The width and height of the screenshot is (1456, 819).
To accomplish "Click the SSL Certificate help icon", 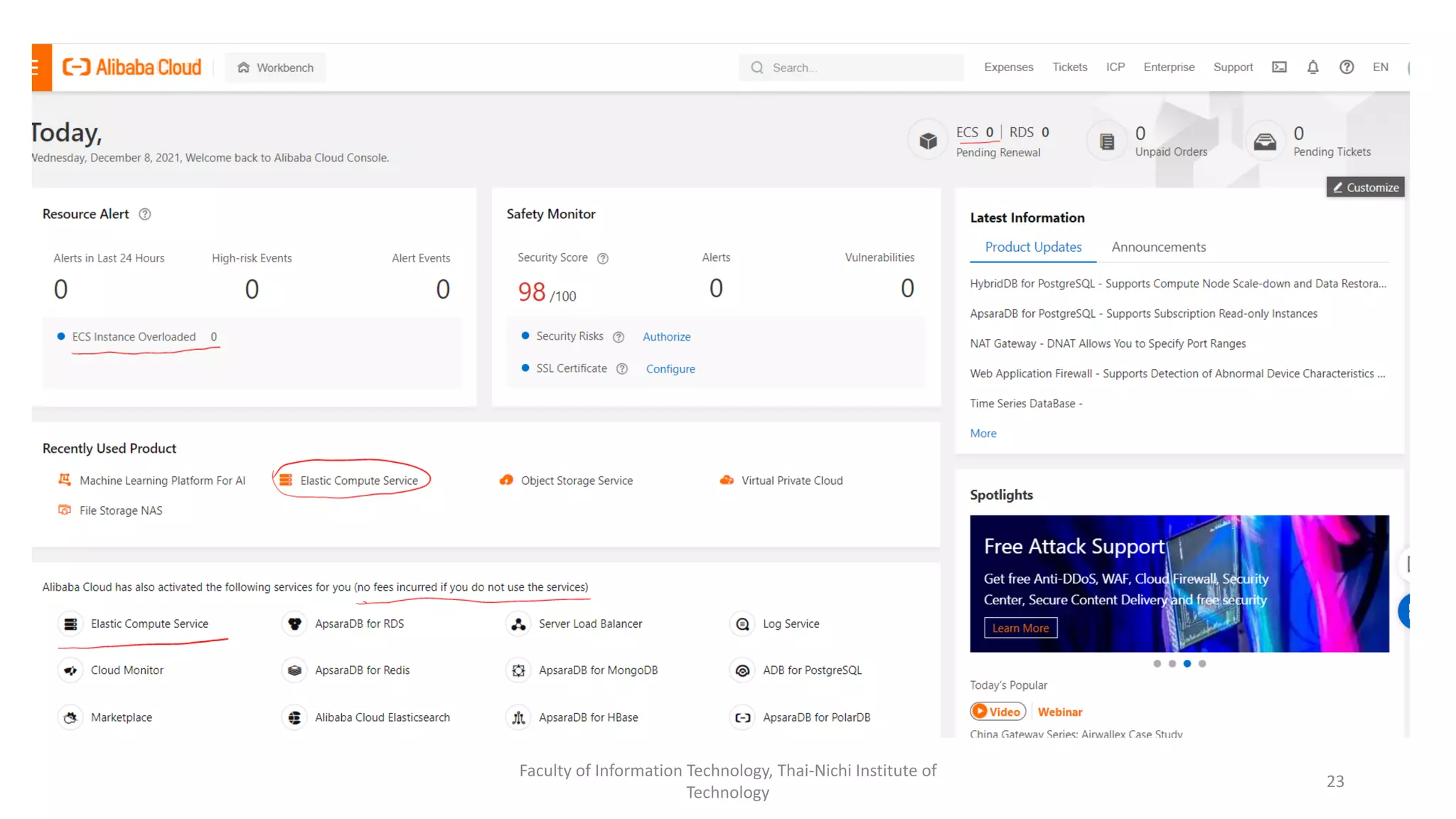I will click(x=622, y=369).
